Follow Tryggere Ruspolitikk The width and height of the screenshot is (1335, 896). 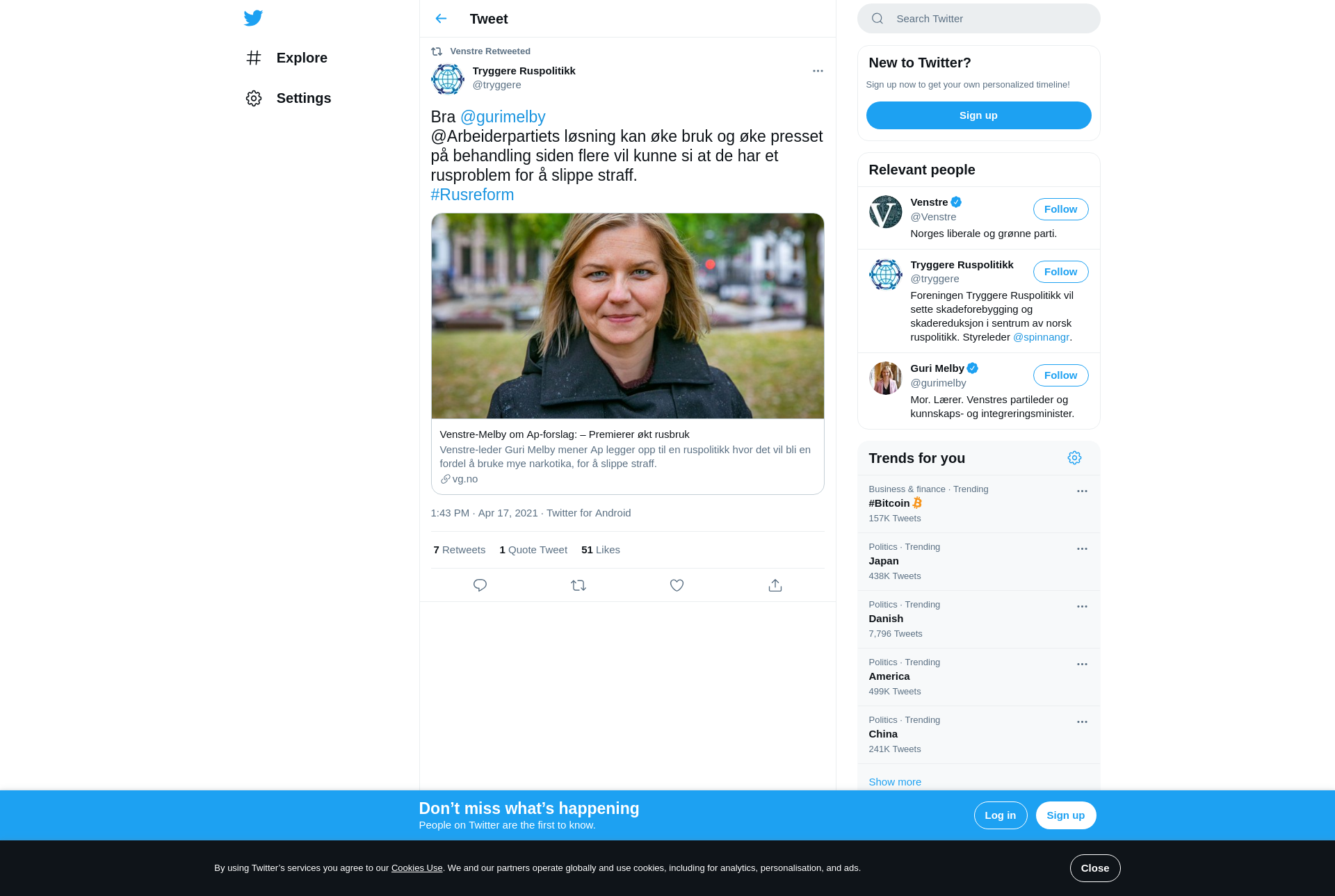coord(1060,272)
